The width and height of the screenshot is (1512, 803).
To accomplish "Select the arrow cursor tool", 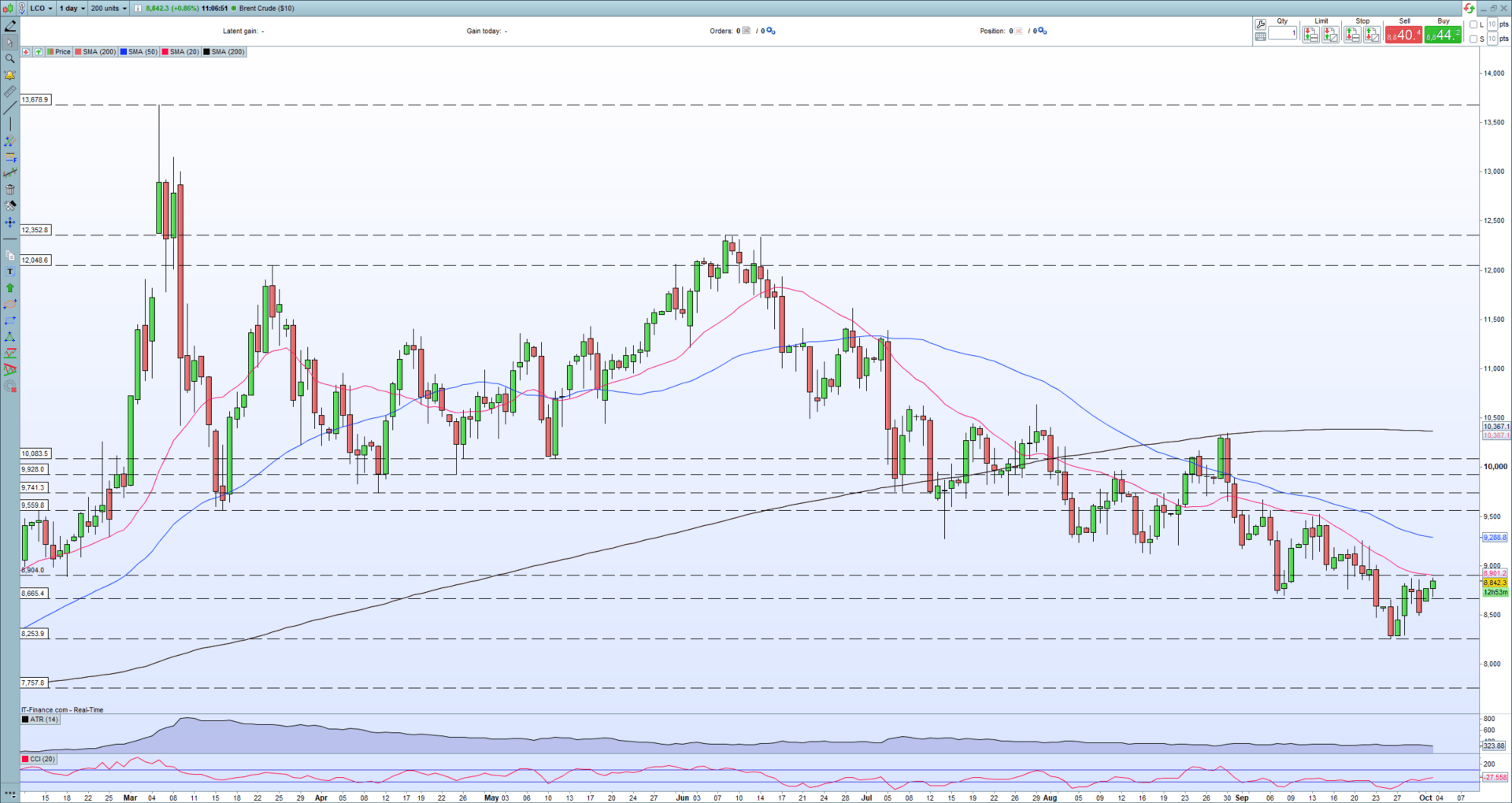I will pos(10,43).
